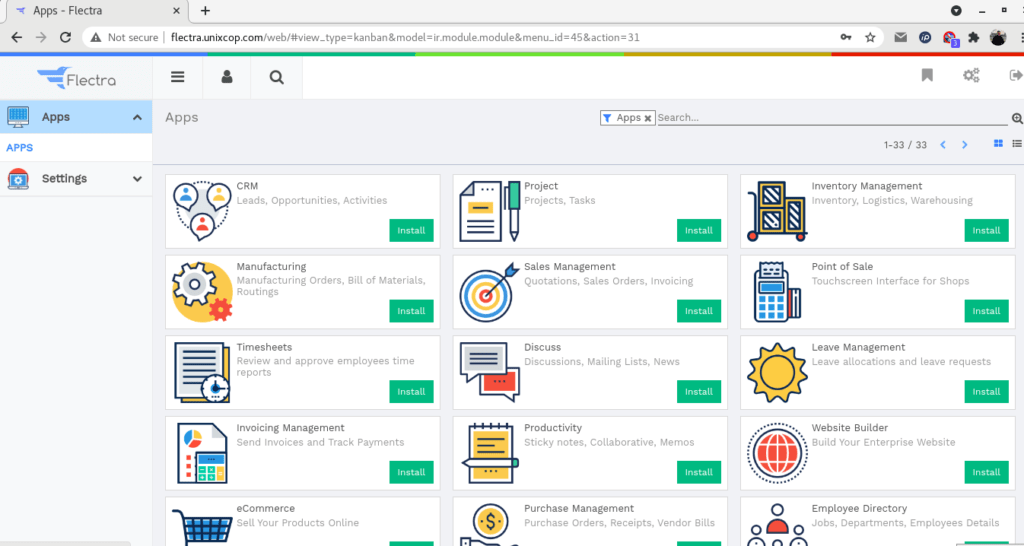This screenshot has height=546, width=1024.
Task: Open the Gmail extension icon
Action: coord(901,37)
